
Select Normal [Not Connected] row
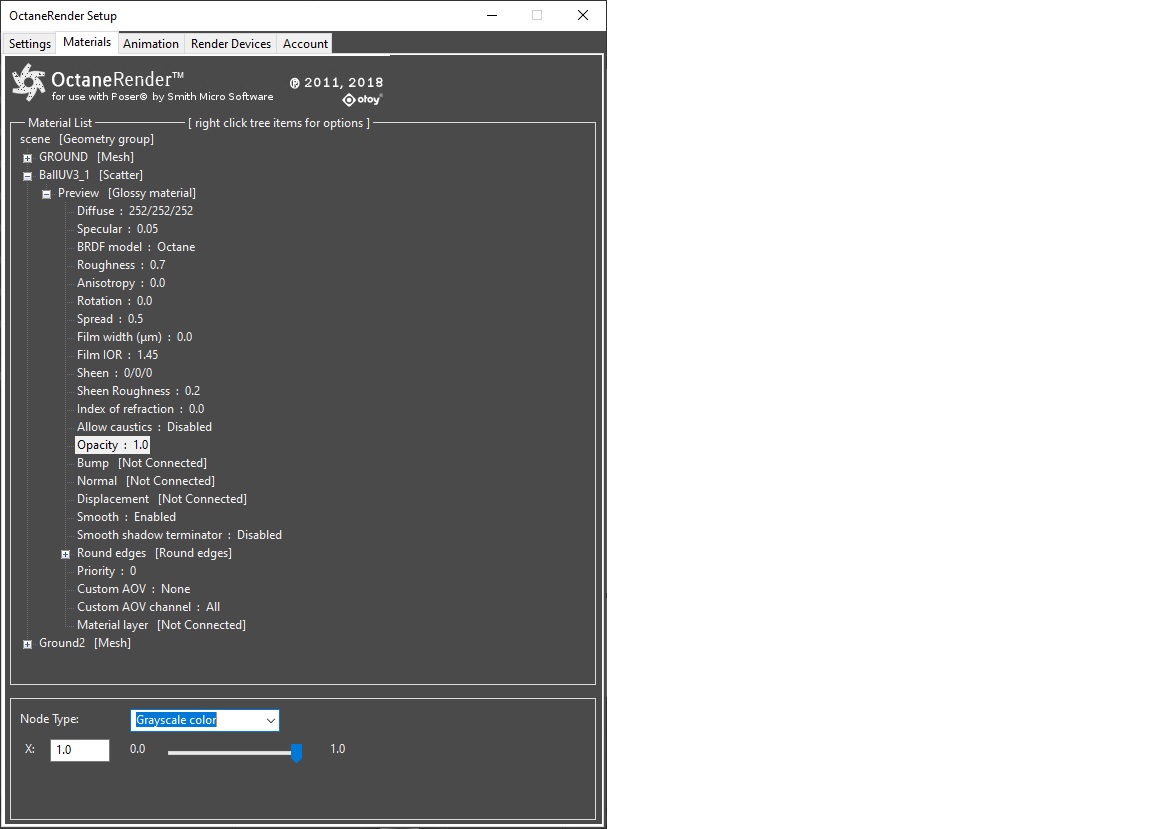point(145,481)
